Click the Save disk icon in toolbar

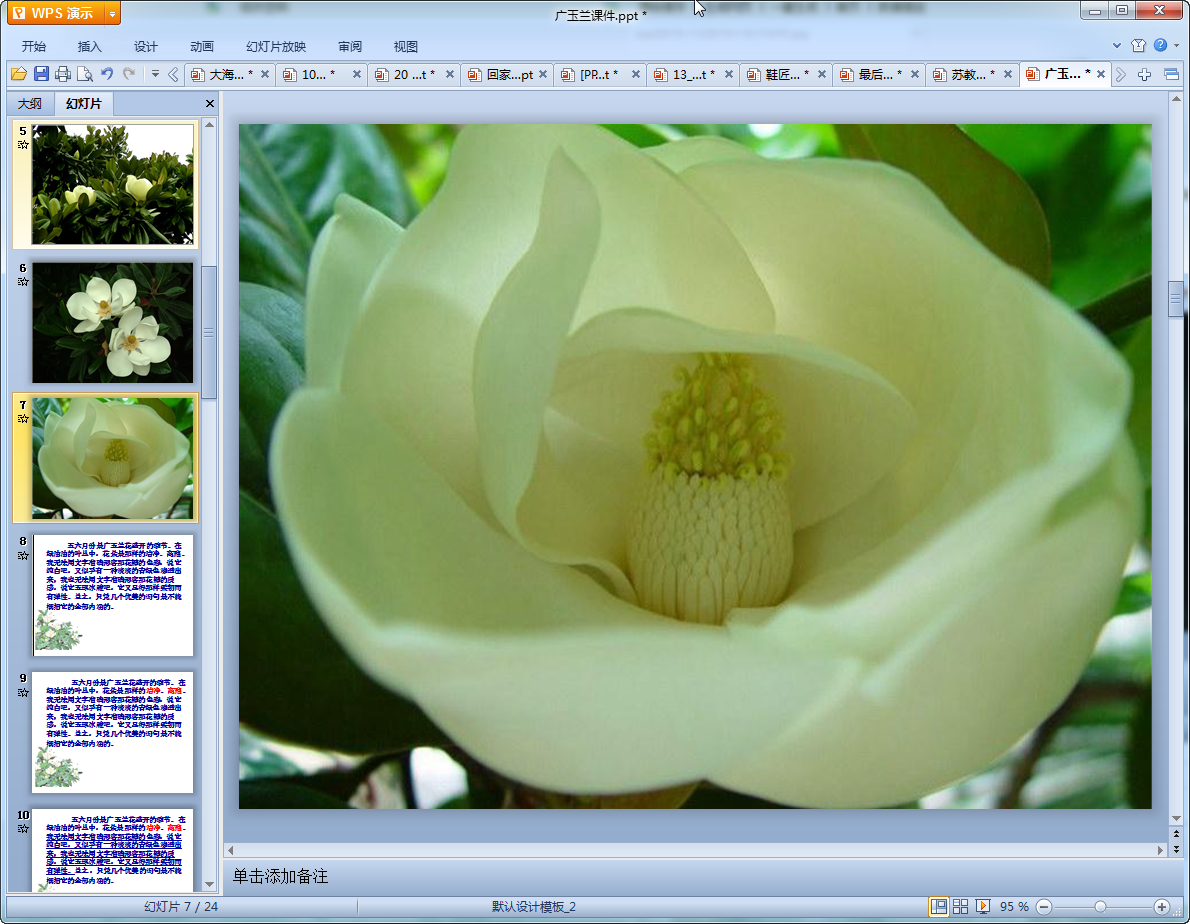click(41, 74)
